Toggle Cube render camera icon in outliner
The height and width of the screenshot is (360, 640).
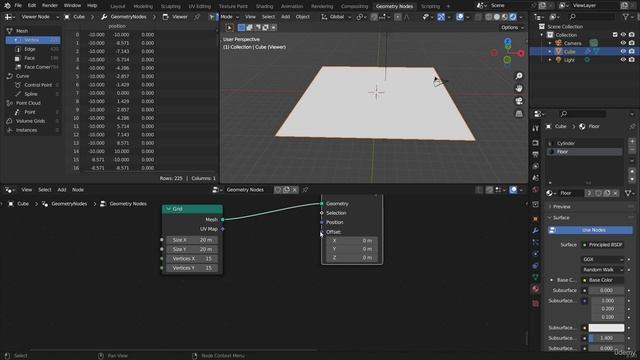pos(632,51)
